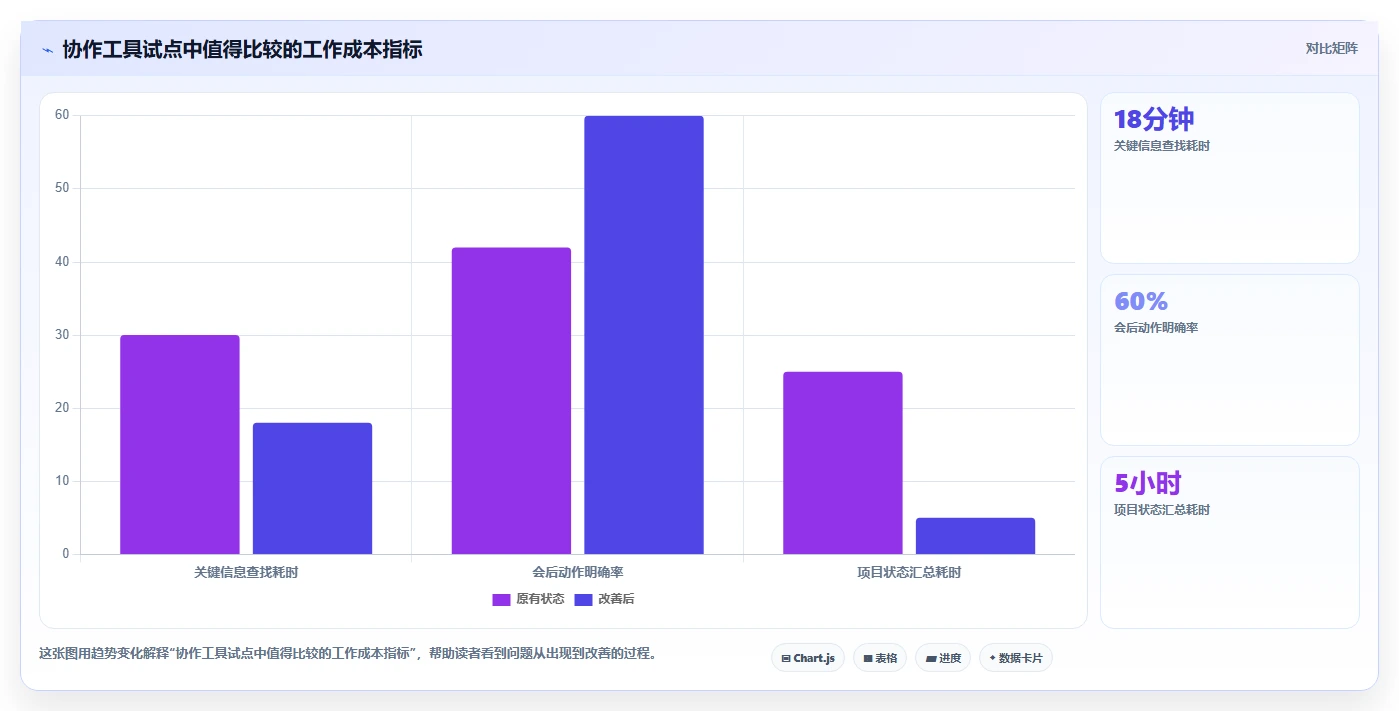Toggle the 改善后 legend entry
This screenshot has height=711, width=1399.
tap(604, 599)
